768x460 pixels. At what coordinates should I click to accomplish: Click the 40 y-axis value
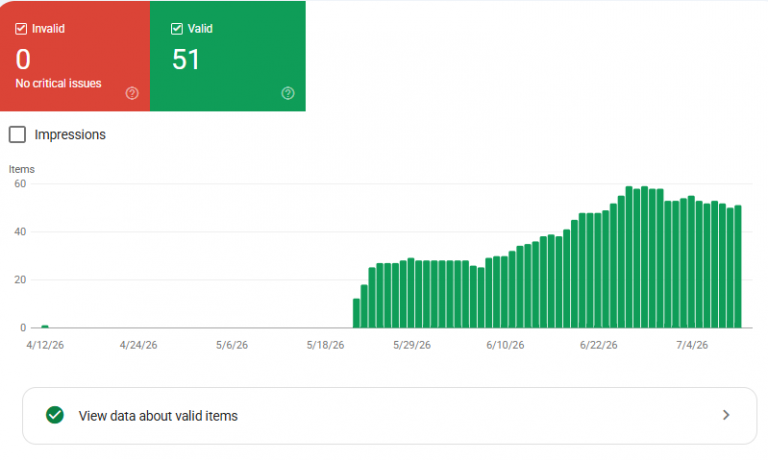(x=20, y=232)
